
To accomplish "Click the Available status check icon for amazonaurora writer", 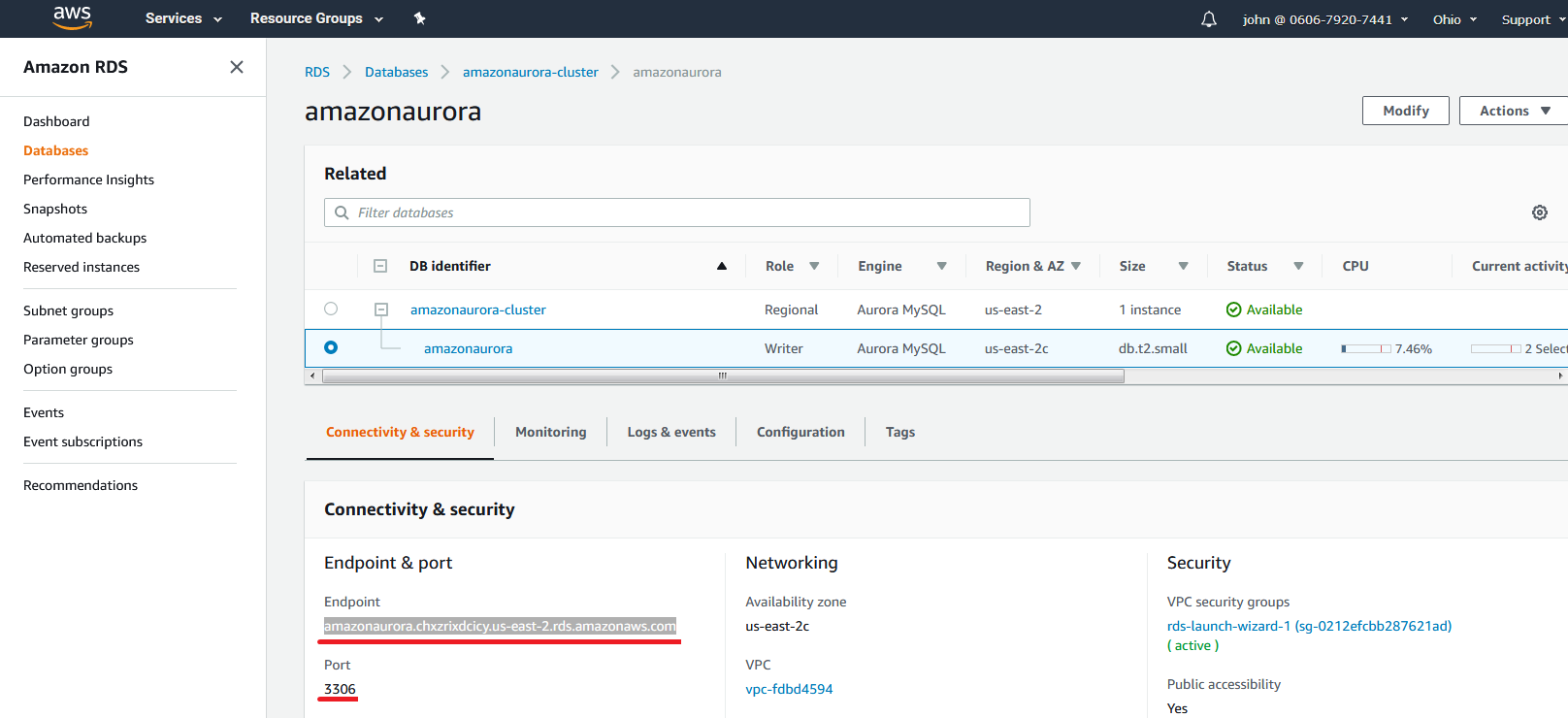I will [x=1234, y=348].
